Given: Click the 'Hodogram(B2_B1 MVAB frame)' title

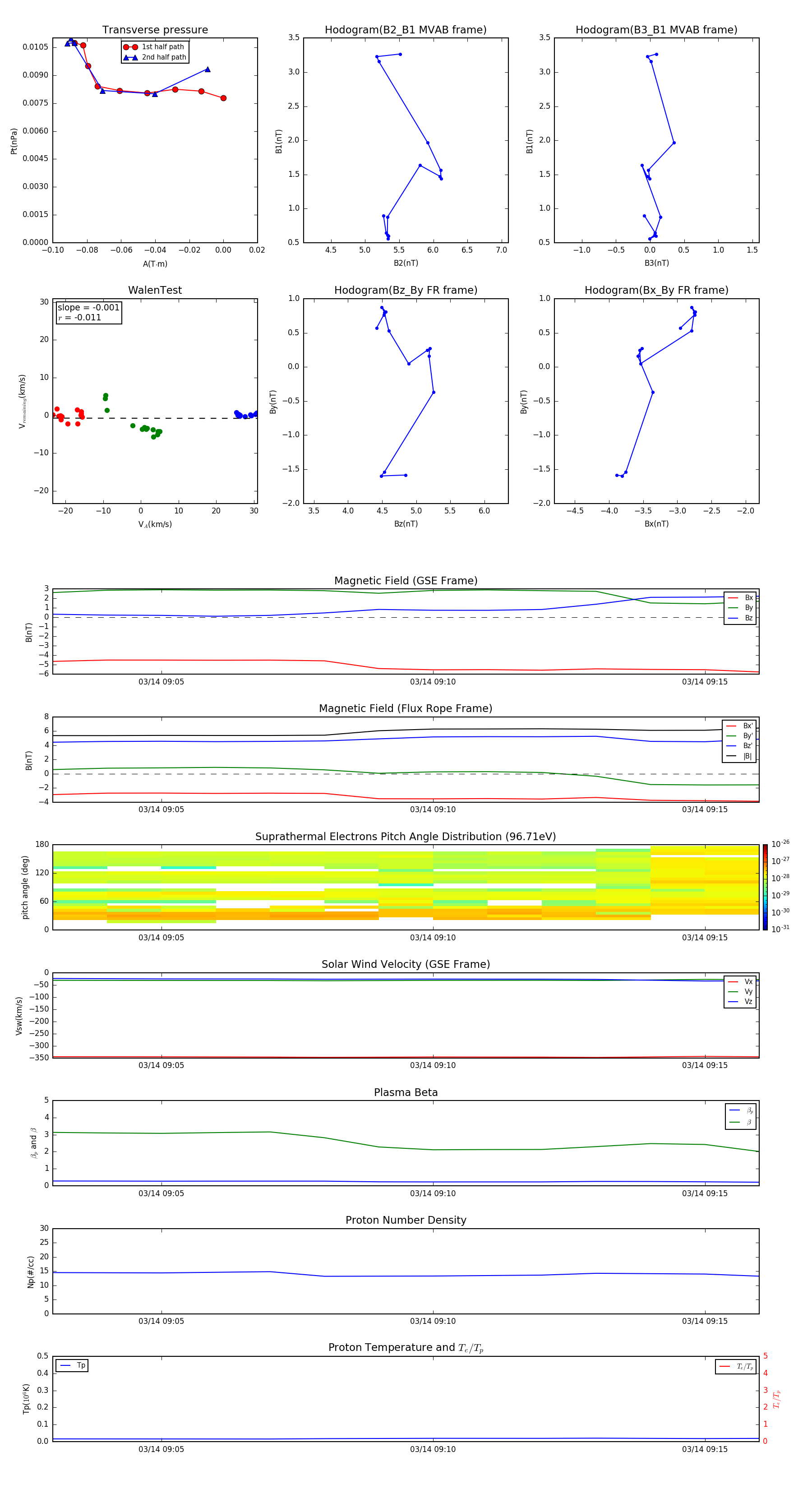Looking at the screenshot, I should (405, 30).
